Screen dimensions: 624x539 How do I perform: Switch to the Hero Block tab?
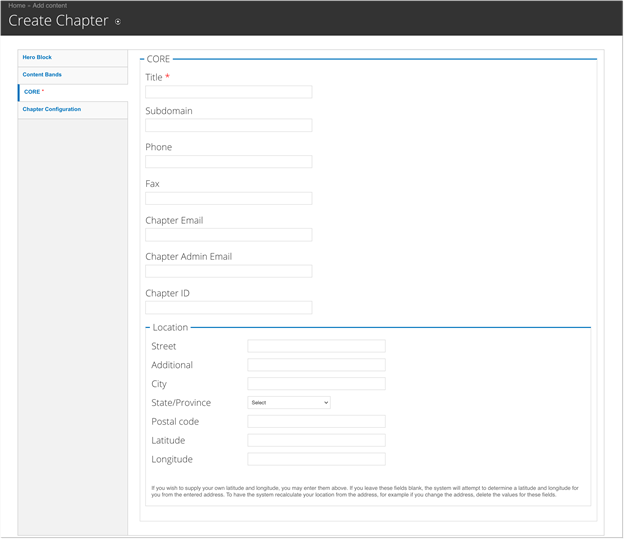coord(37,57)
